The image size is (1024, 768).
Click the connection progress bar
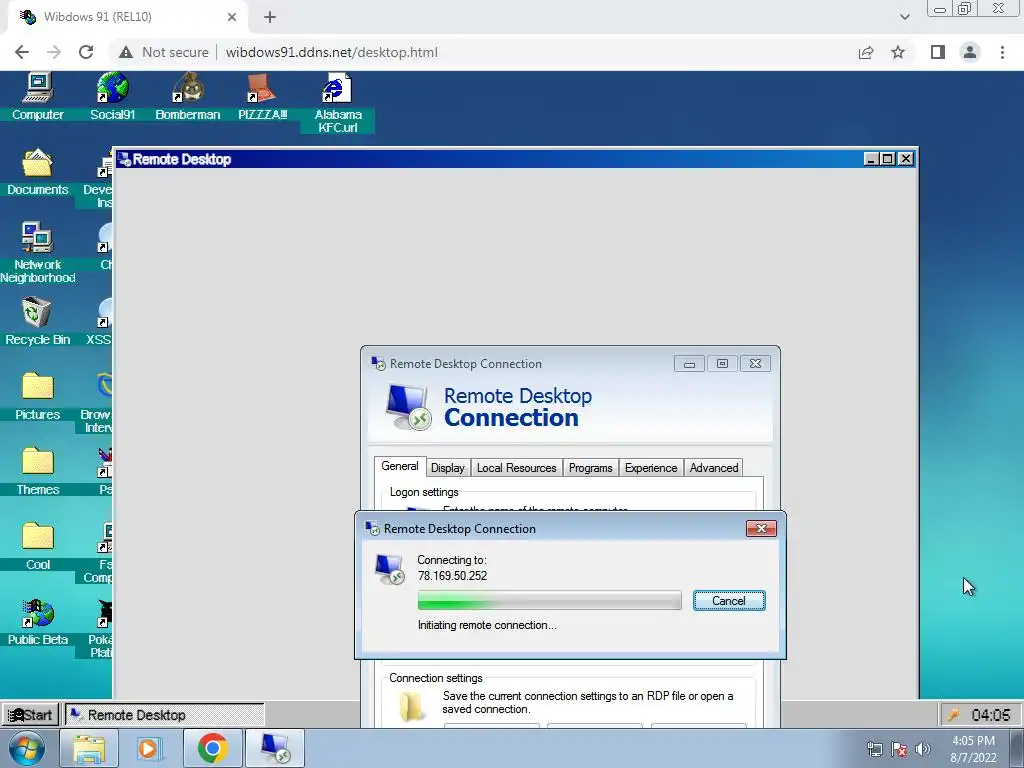549,600
